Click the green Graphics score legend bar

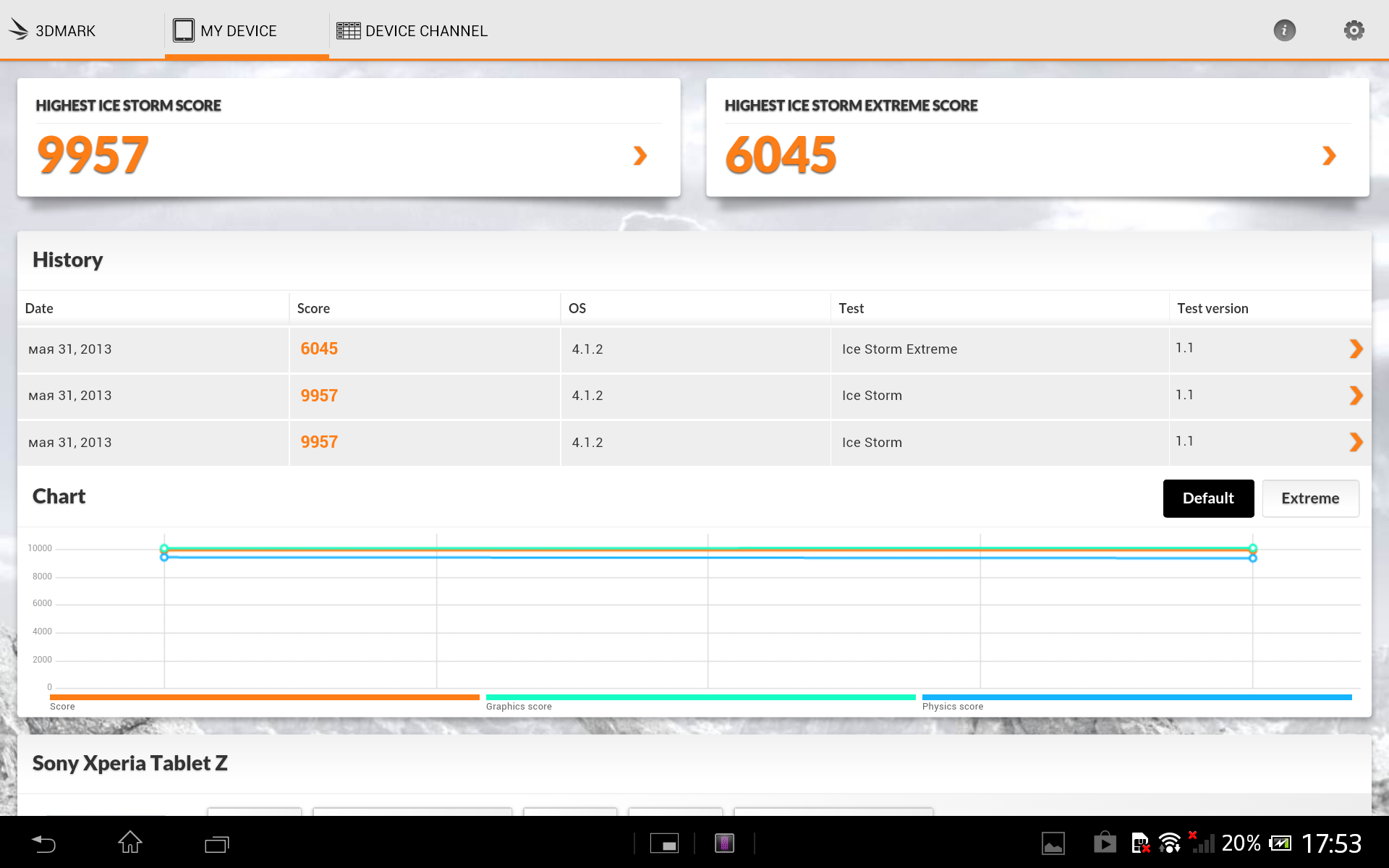tap(701, 697)
